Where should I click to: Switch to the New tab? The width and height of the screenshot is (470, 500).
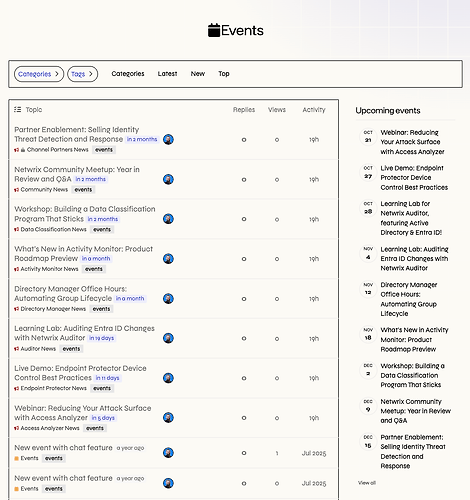coord(198,74)
